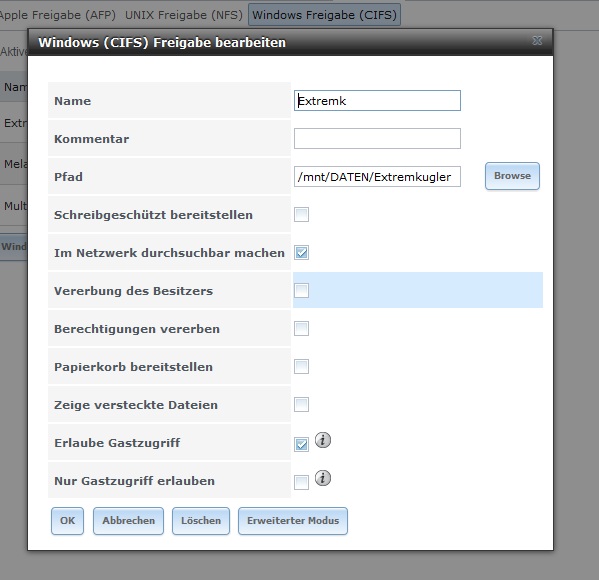Viewport: 599px width, 580px height.
Task: Click the Abbrechen button
Action: point(128,521)
